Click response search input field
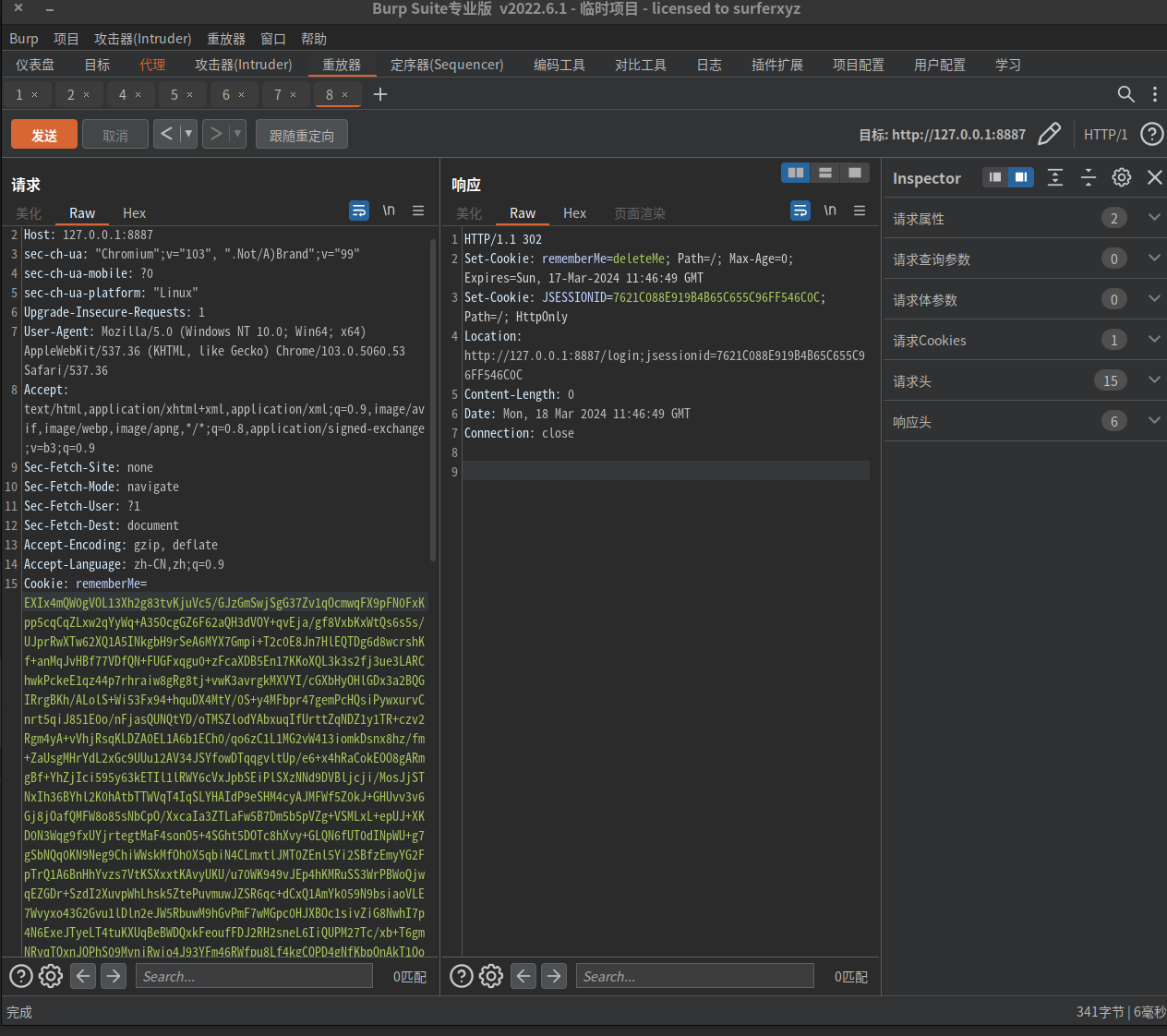The width and height of the screenshot is (1167, 1036). [x=695, y=976]
